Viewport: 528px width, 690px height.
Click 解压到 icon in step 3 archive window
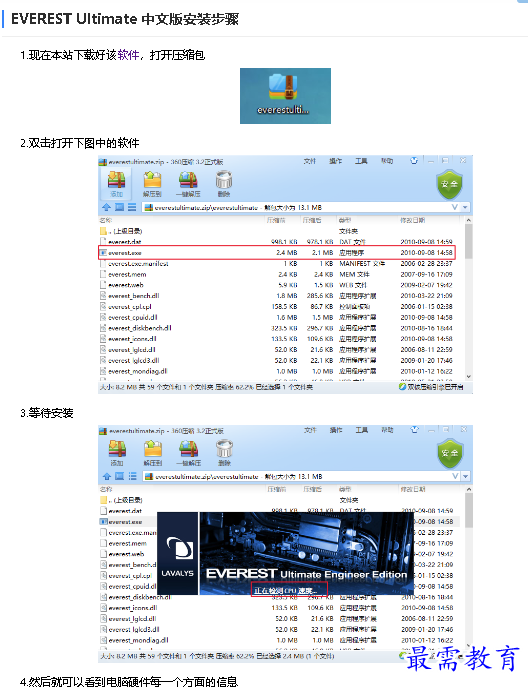pos(153,453)
